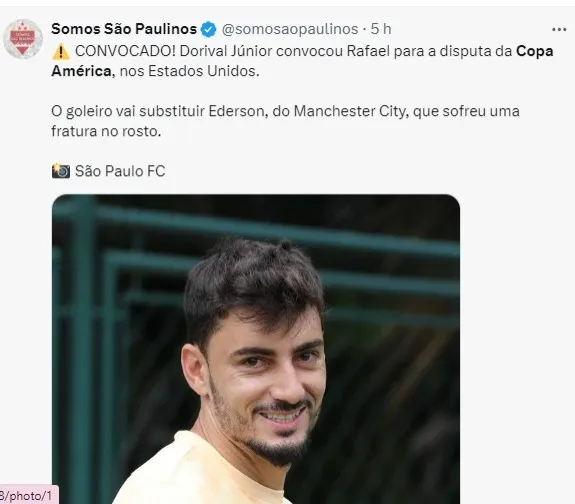Click the /photo/1 status bar URL preview
The width and height of the screenshot is (575, 504).
pos(28,496)
